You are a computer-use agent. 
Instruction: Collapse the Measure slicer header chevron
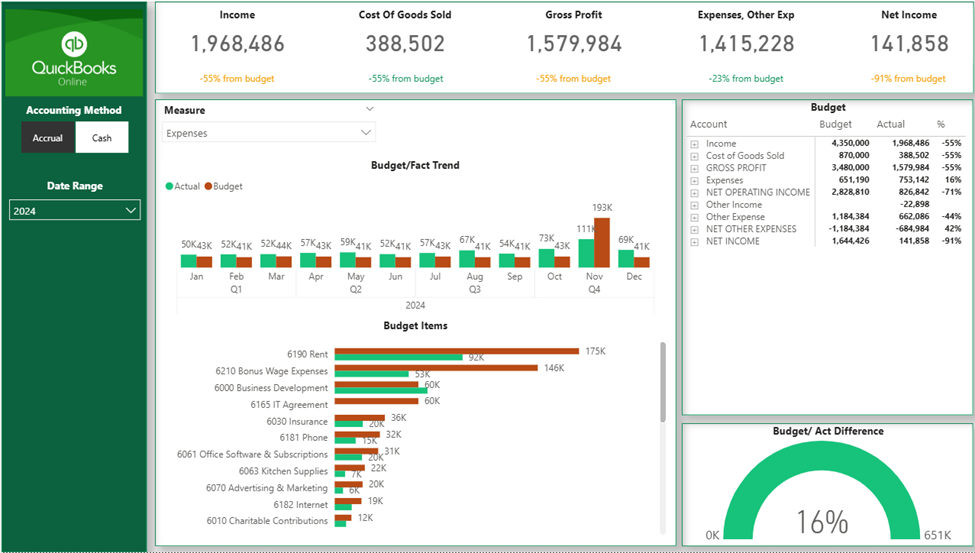coord(369,109)
